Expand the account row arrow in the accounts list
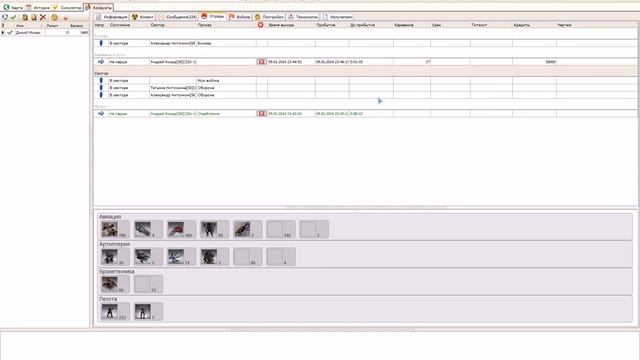The image size is (640, 360). click(x=3, y=32)
